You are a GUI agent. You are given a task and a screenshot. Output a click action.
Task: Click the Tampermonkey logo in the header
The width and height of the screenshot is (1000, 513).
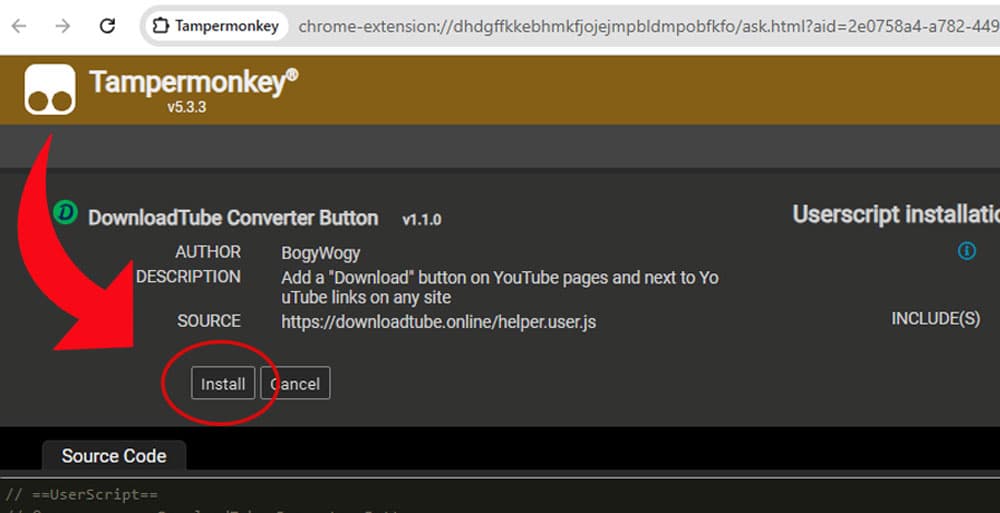[50, 89]
